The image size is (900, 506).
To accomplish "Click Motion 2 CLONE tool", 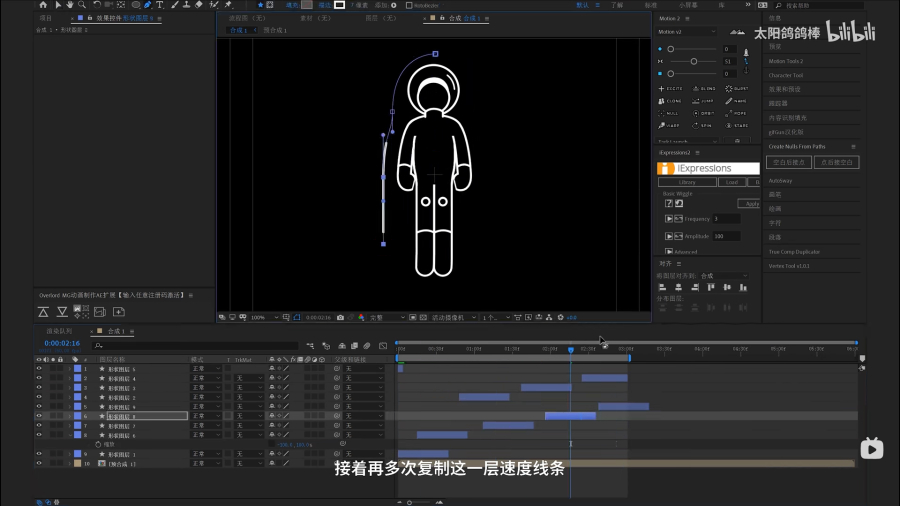I will click(670, 101).
